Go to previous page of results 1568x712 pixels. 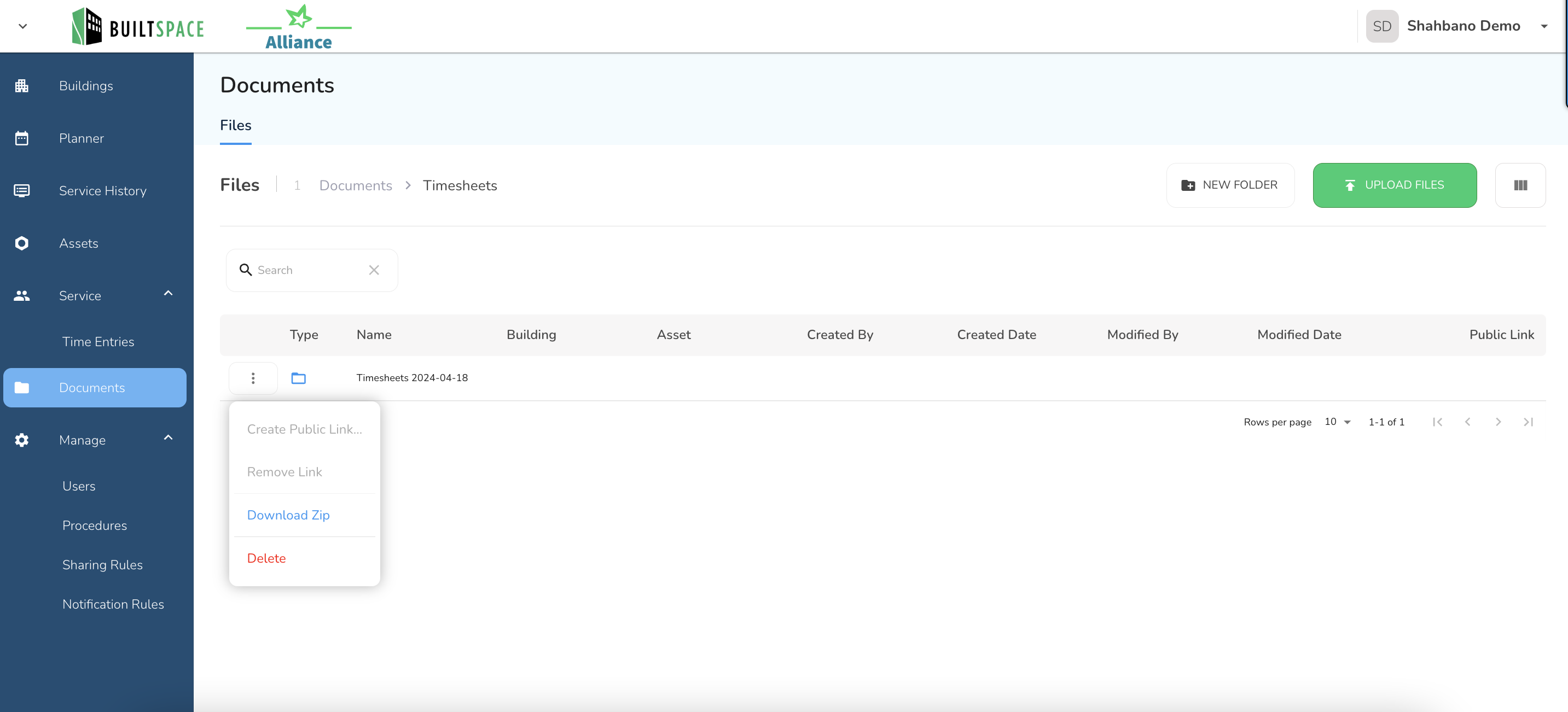pyautogui.click(x=1467, y=422)
